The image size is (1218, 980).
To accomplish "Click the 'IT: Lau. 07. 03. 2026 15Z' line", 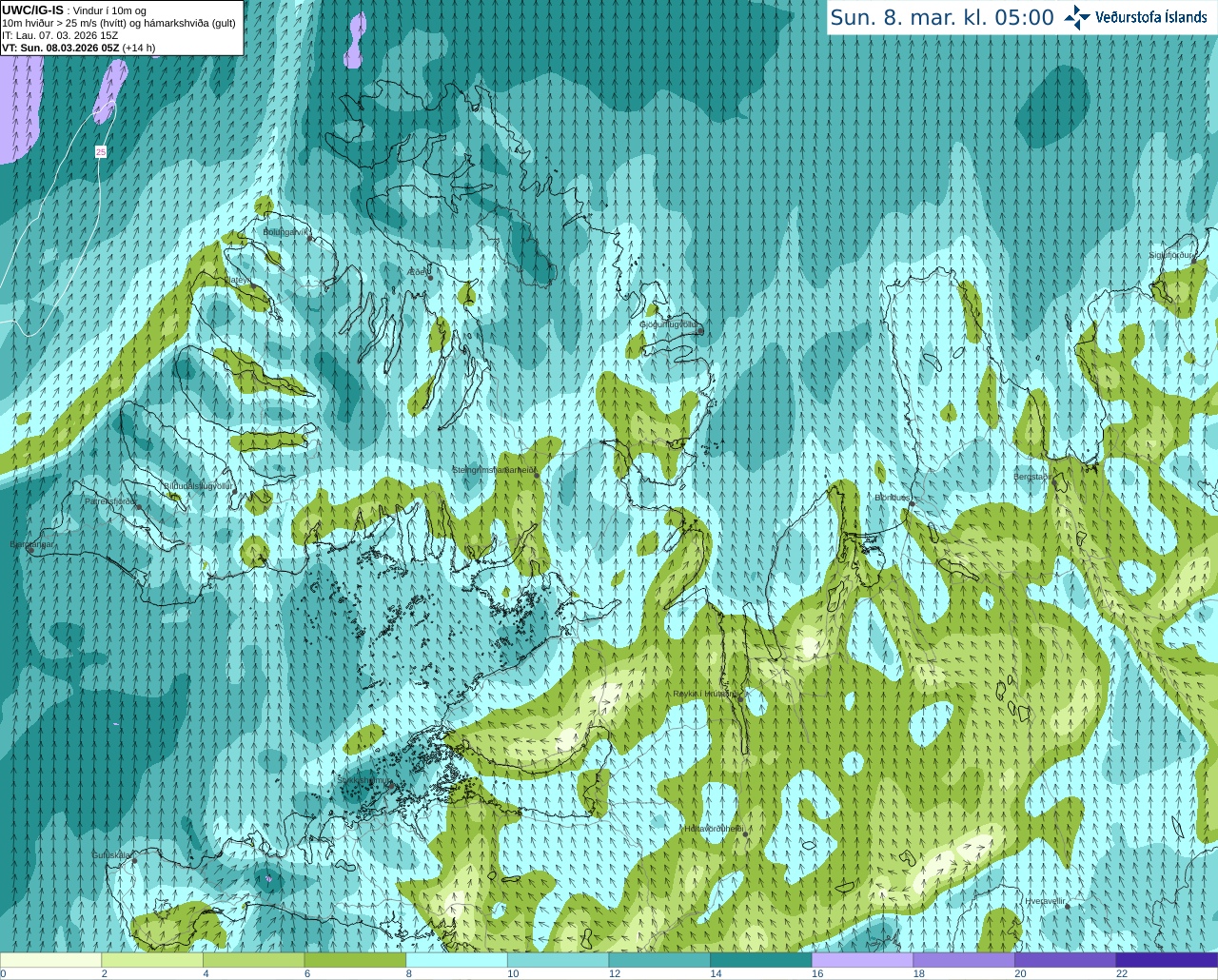I will point(60,35).
